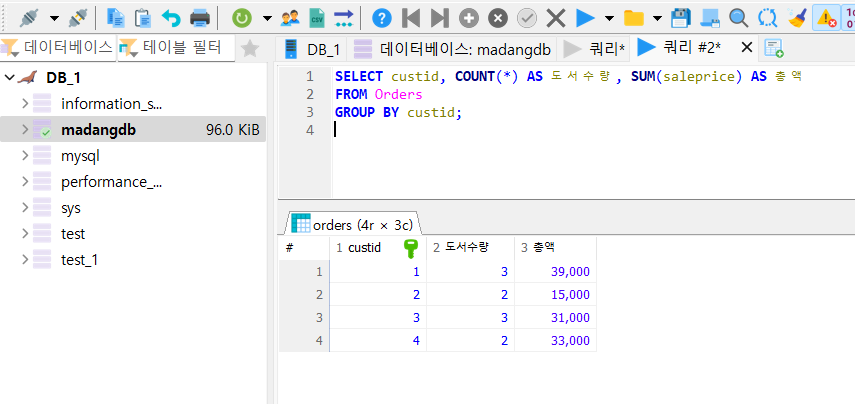Expand the performance_... database
Viewport: 855px width, 404px height.
pyautogui.click(x=25, y=181)
